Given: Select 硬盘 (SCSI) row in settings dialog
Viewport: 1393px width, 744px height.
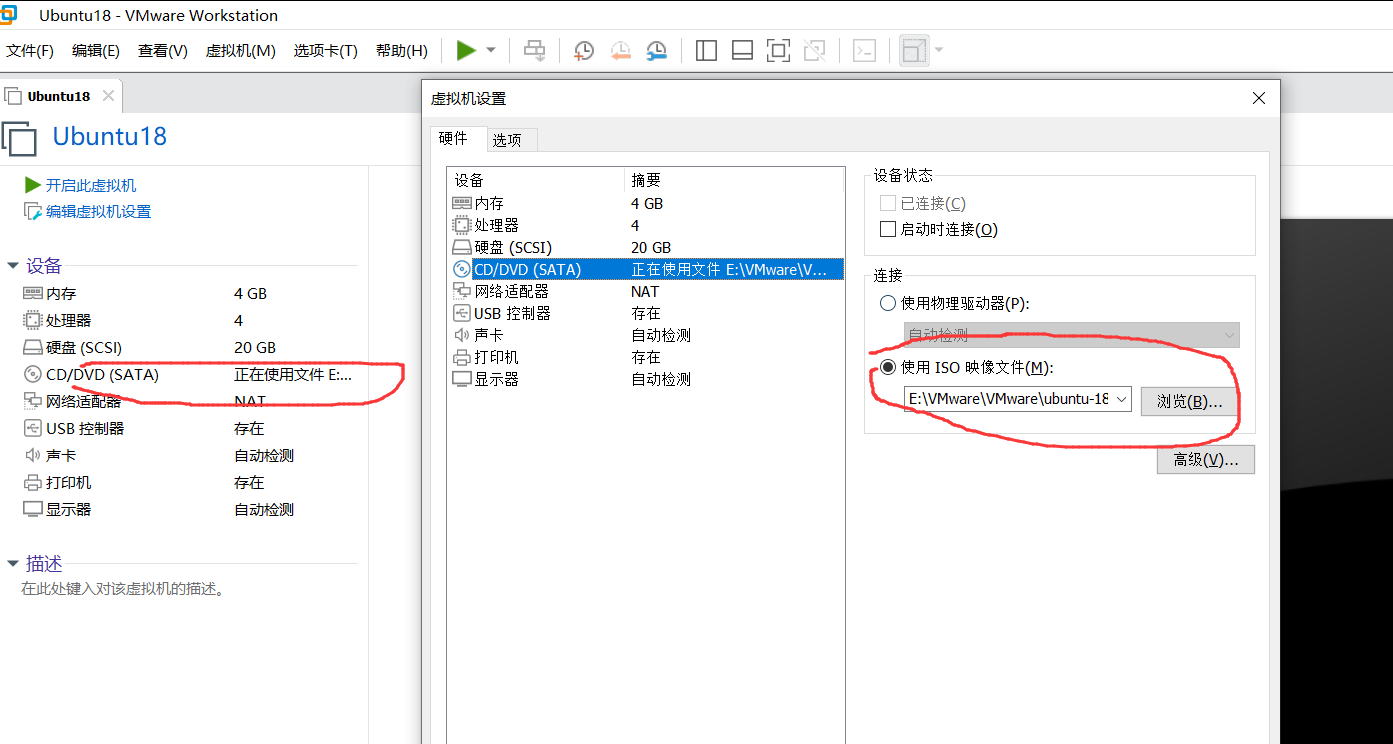Looking at the screenshot, I should coord(645,247).
